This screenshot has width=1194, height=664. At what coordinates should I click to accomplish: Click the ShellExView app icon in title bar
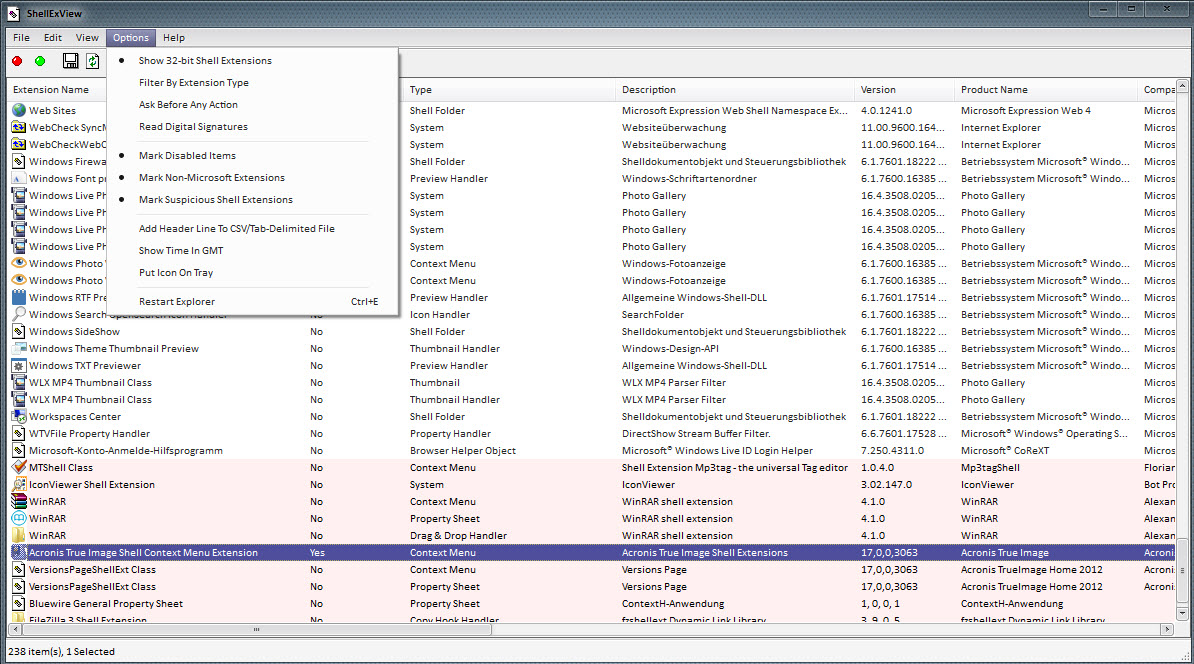(13, 13)
